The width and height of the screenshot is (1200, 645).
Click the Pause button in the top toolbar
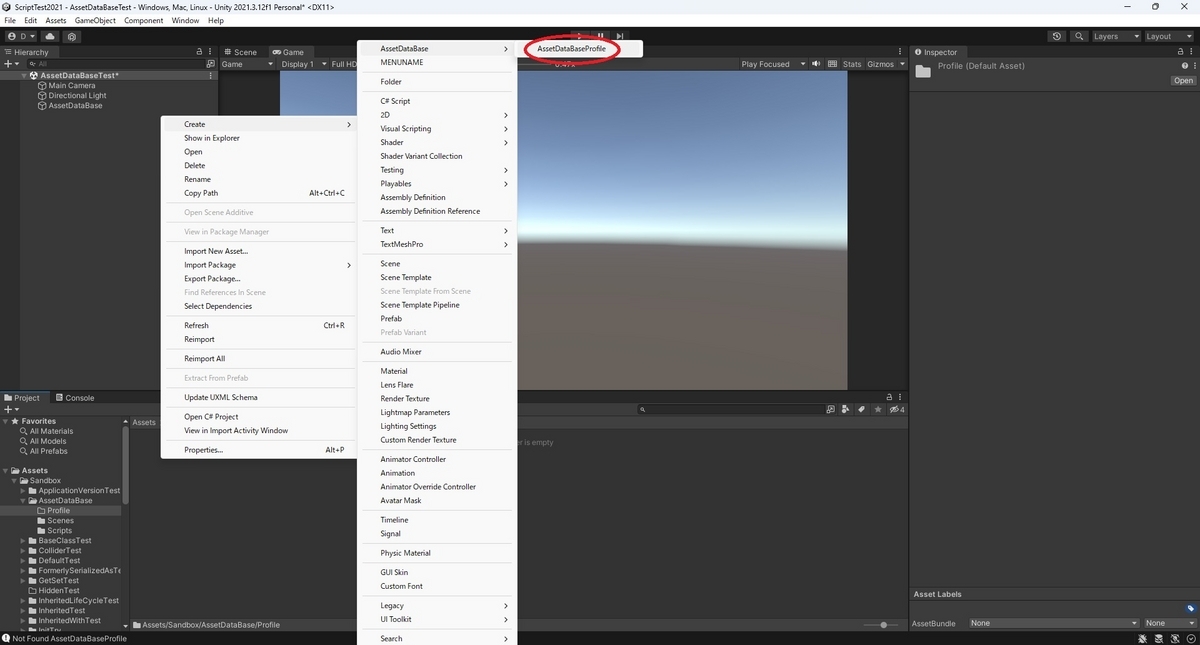(600, 34)
